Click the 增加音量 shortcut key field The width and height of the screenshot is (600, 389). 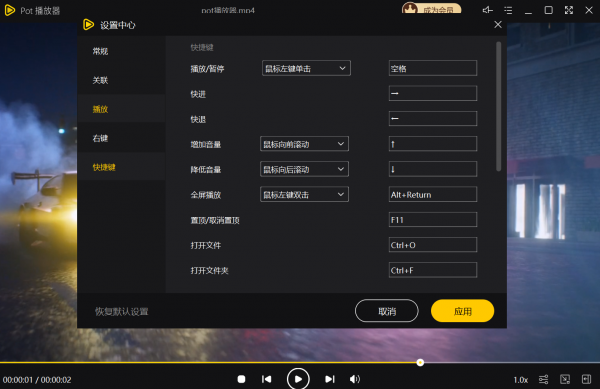coord(433,144)
